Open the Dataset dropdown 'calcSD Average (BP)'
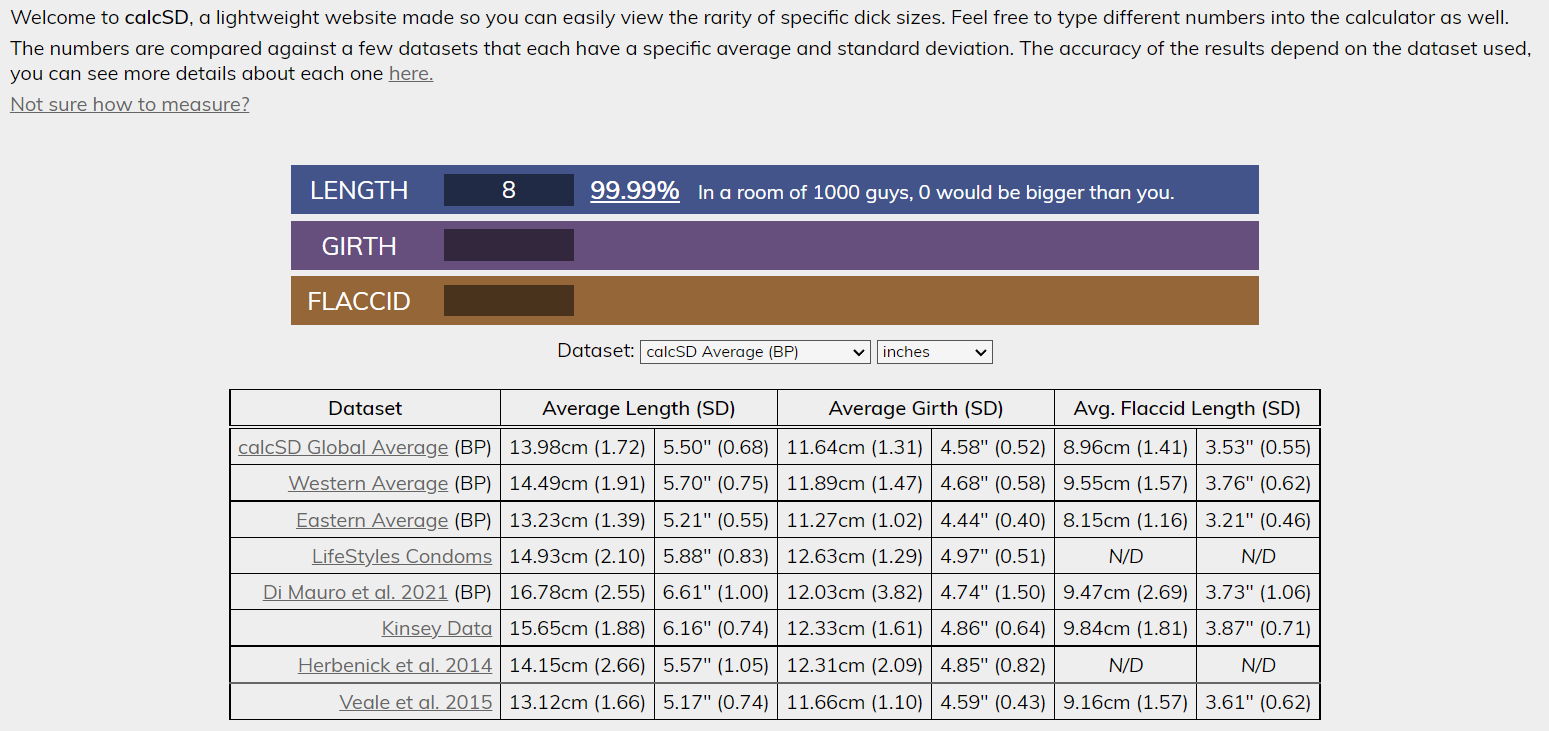The height and width of the screenshot is (731, 1549). pyautogui.click(x=755, y=352)
